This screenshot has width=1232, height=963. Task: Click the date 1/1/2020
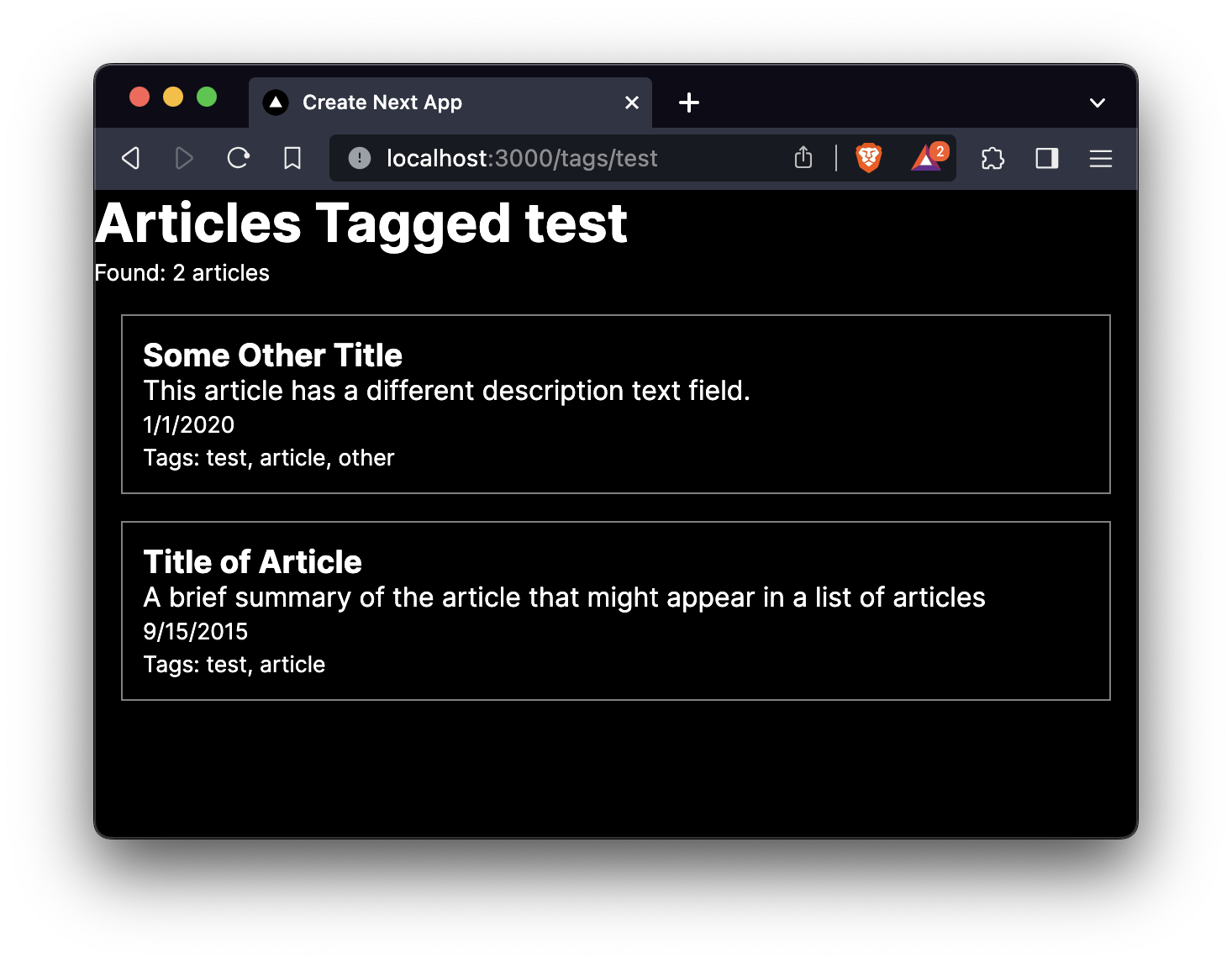(x=188, y=424)
